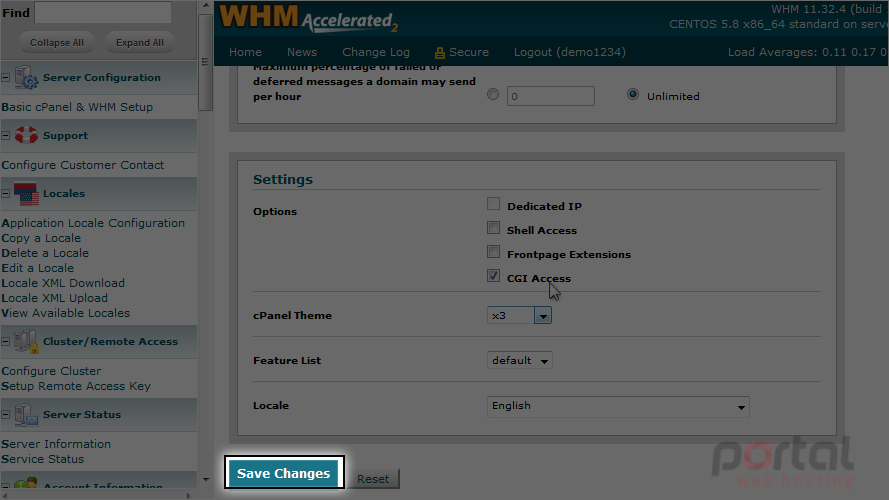The width and height of the screenshot is (889, 500).
Task: Click the Server Status section icon
Action: [26, 414]
